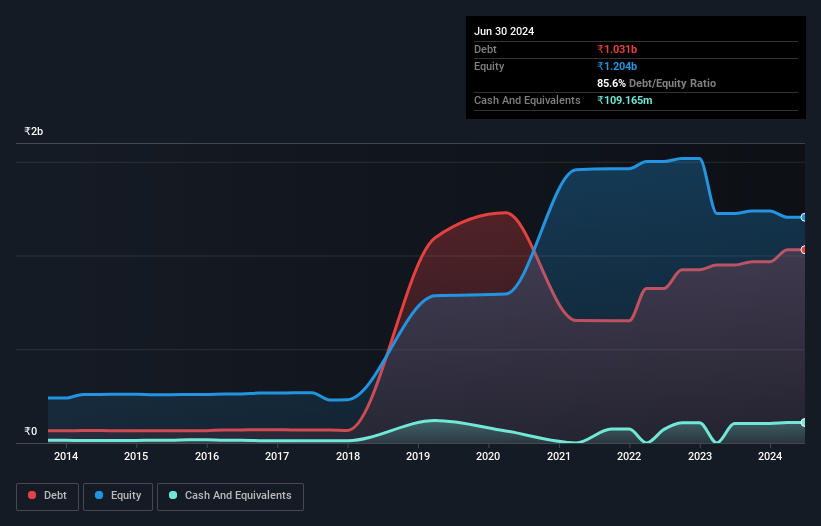Image resolution: width=821 pixels, height=526 pixels.
Task: Click the Equity row label in tooltip
Action: click(x=489, y=66)
